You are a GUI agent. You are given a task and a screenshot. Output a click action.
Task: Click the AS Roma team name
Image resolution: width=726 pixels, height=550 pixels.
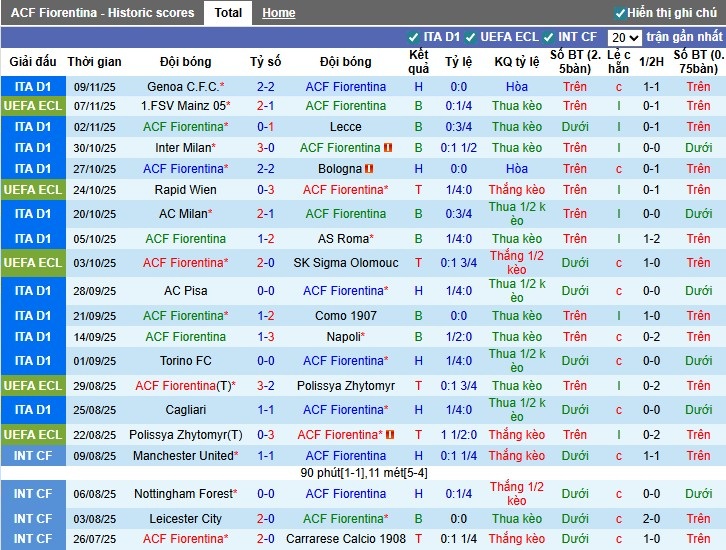[343, 239]
